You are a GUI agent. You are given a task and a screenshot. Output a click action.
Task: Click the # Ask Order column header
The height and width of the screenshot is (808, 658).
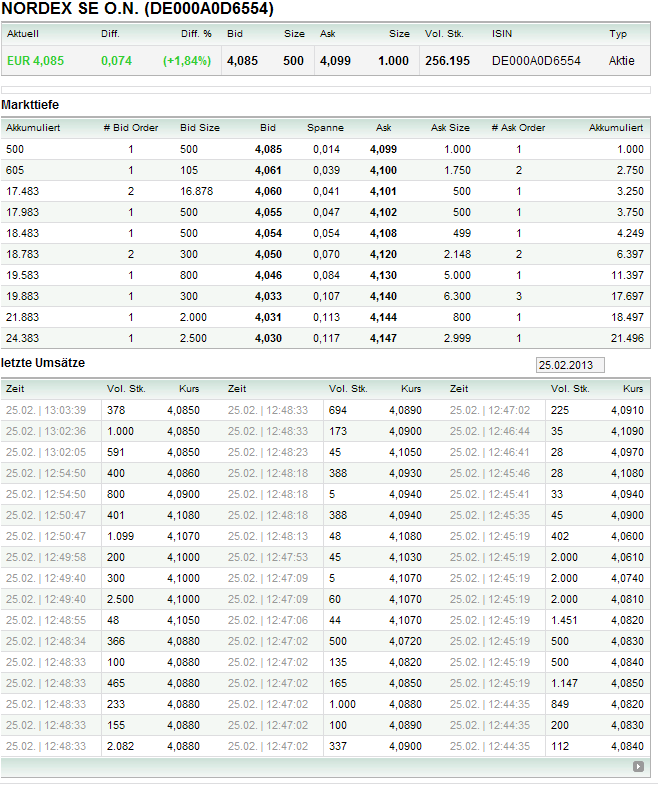[x=518, y=128]
